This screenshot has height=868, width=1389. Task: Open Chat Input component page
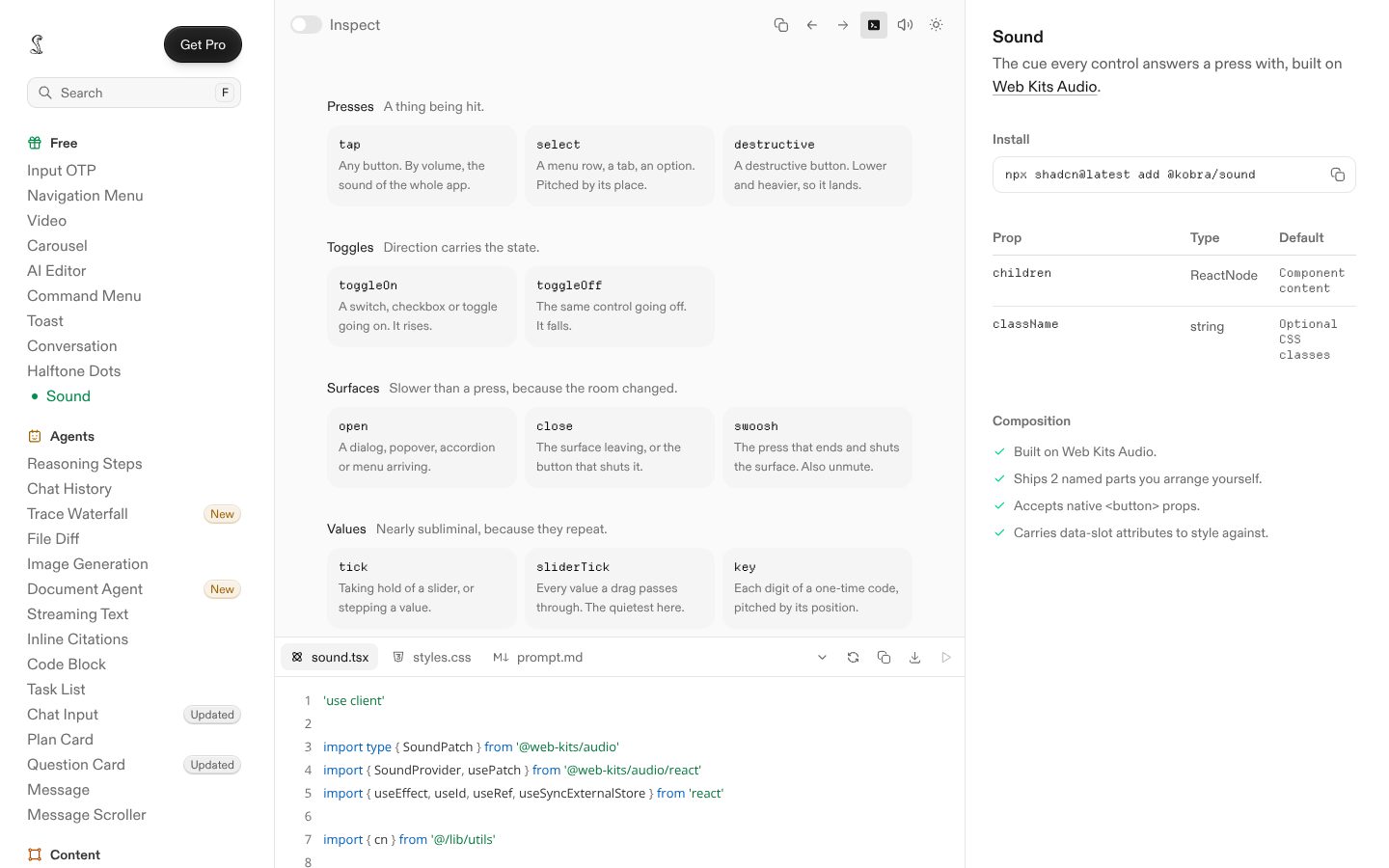(x=63, y=714)
